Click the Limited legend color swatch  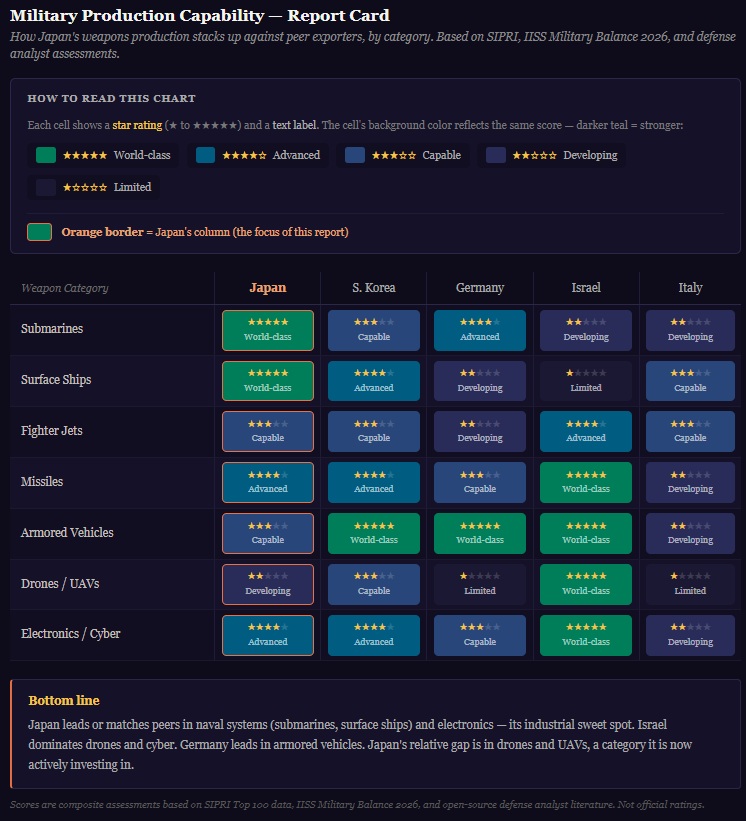(x=45, y=187)
